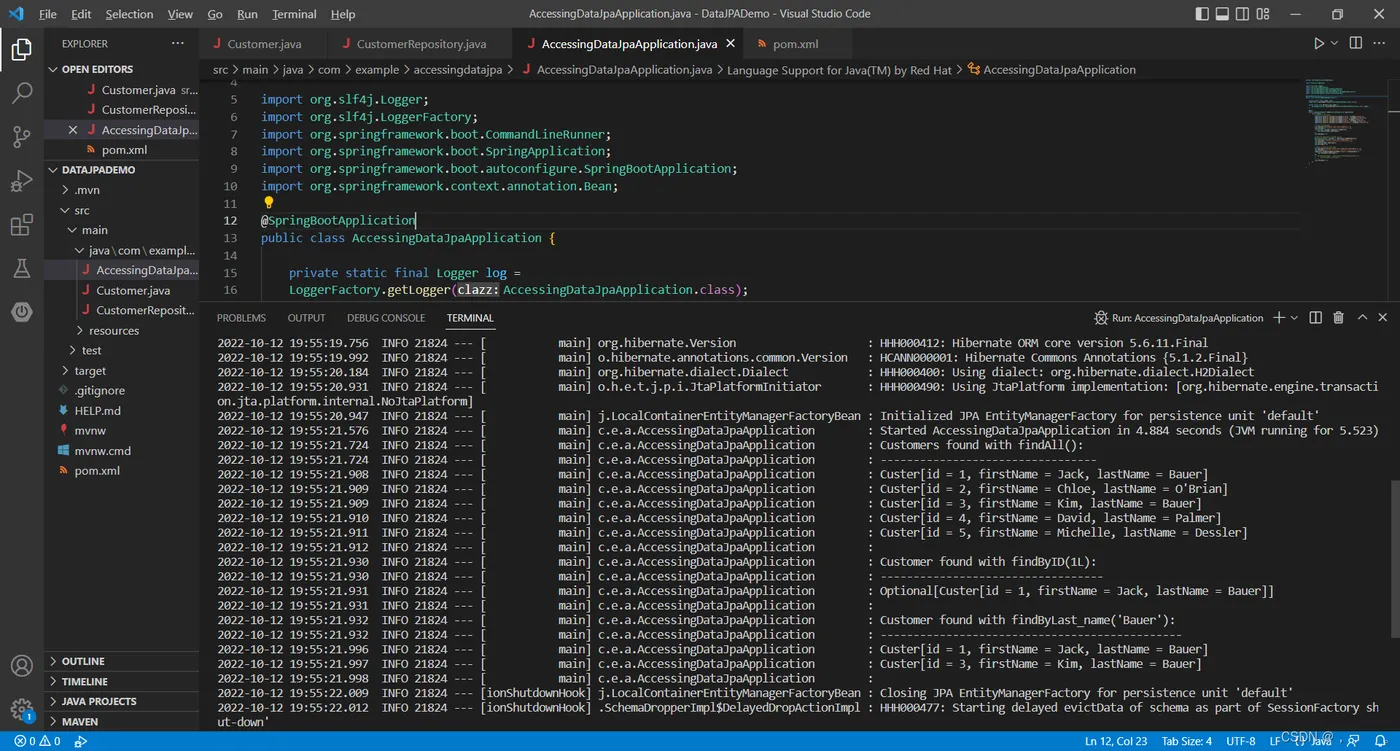Open Explorer views and more actions ellipsis
Screen dimensions: 1400x751
click(178, 44)
